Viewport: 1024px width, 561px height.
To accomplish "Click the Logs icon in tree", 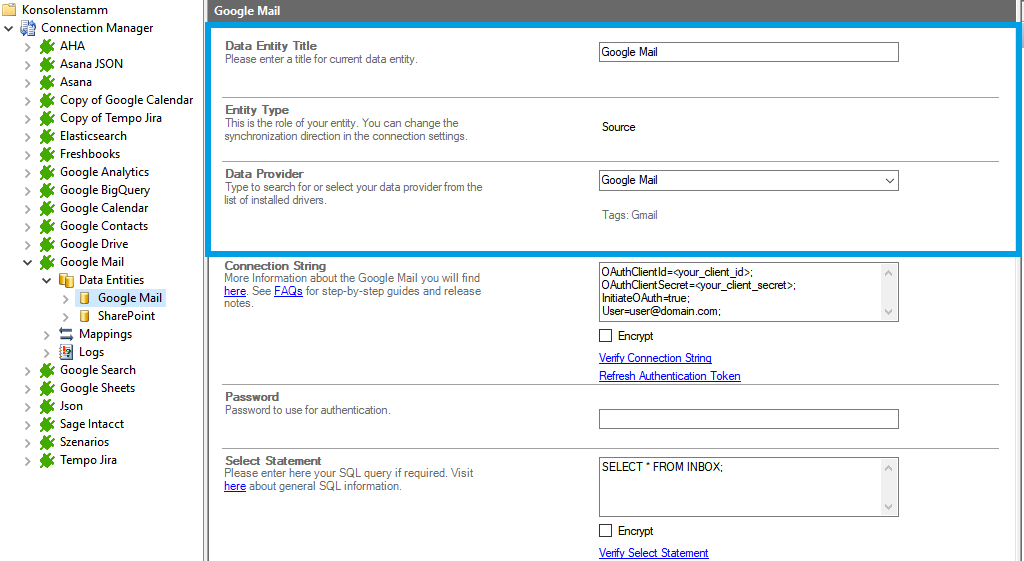I will (x=66, y=352).
